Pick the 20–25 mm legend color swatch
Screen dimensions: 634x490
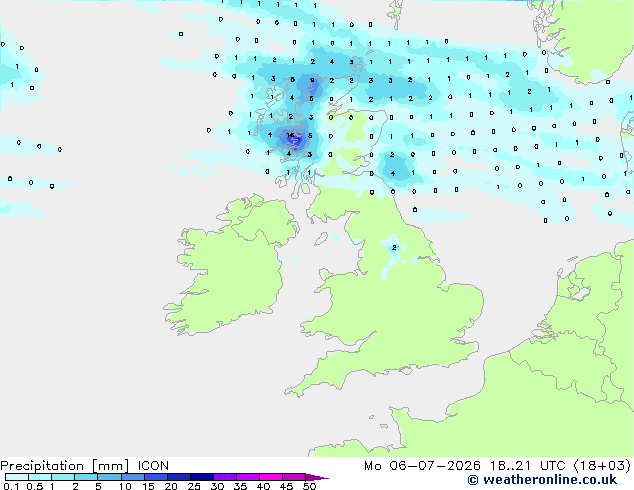pos(179,477)
